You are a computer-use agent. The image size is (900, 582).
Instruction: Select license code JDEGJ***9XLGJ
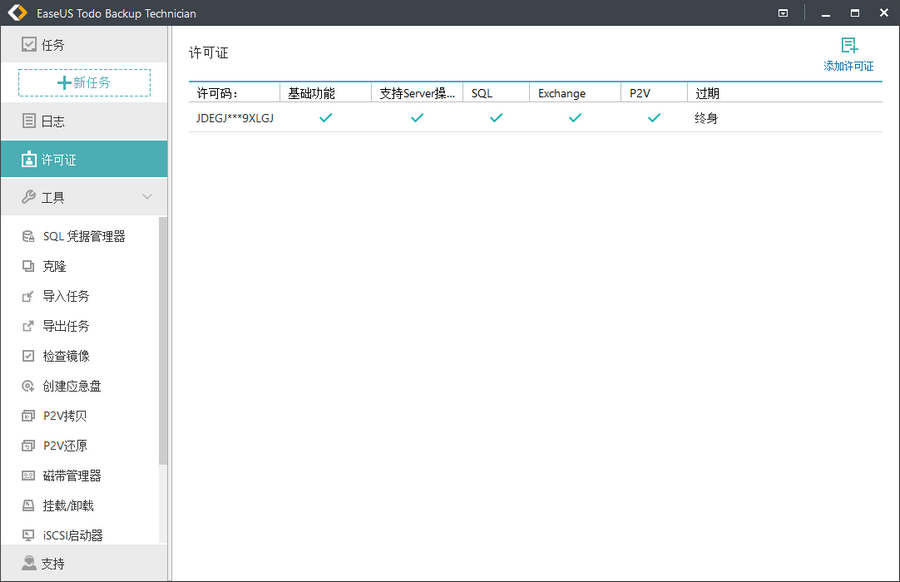(x=235, y=118)
